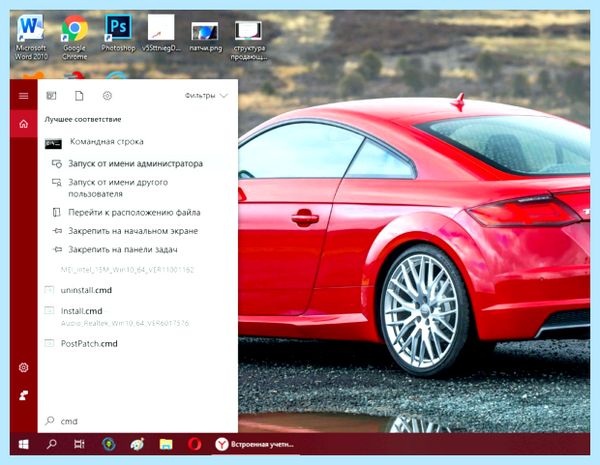Filter results by Settings gear icon
600x465 pixels.
pos(107,96)
